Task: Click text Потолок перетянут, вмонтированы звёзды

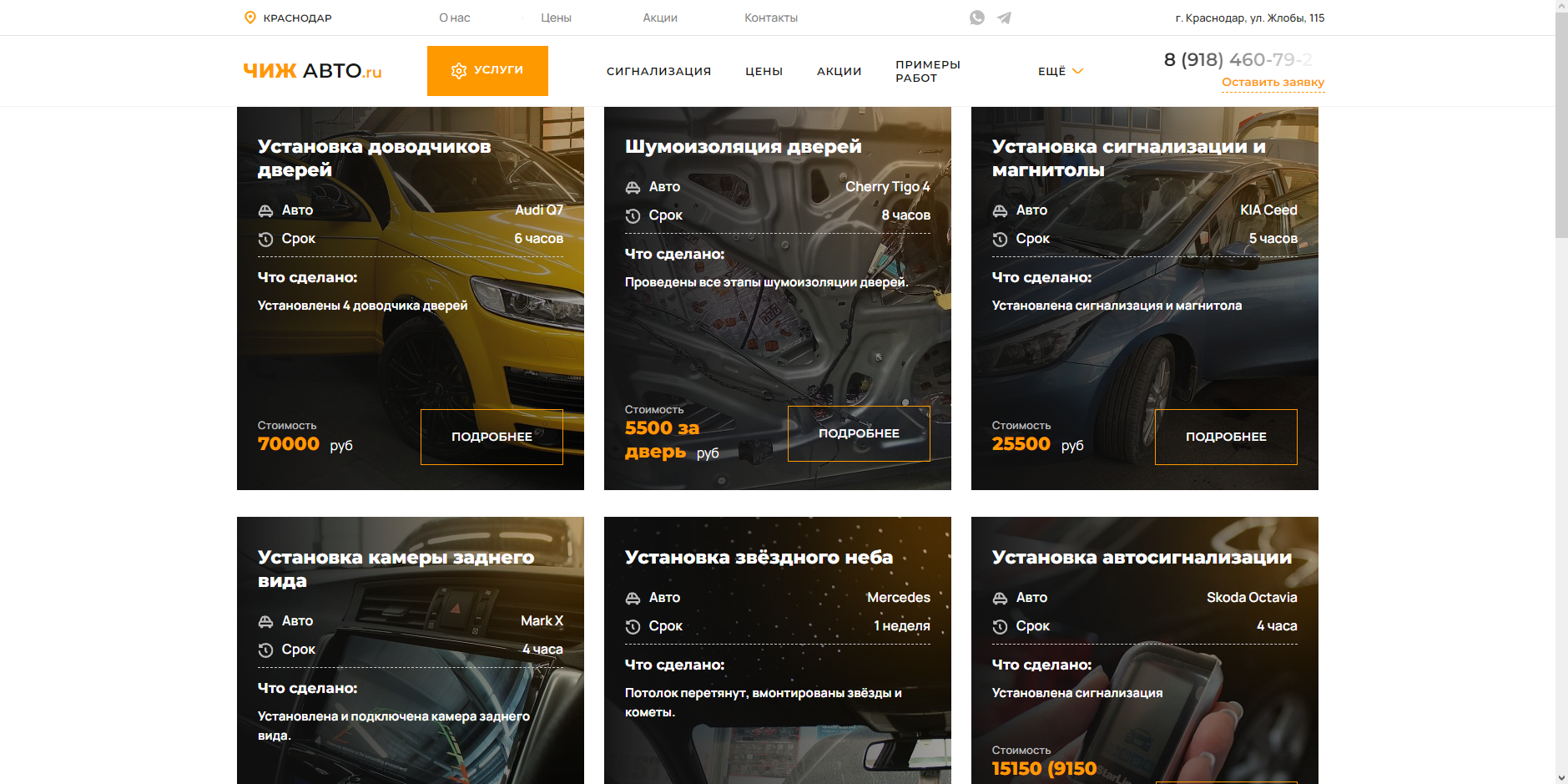Action: coord(763,702)
